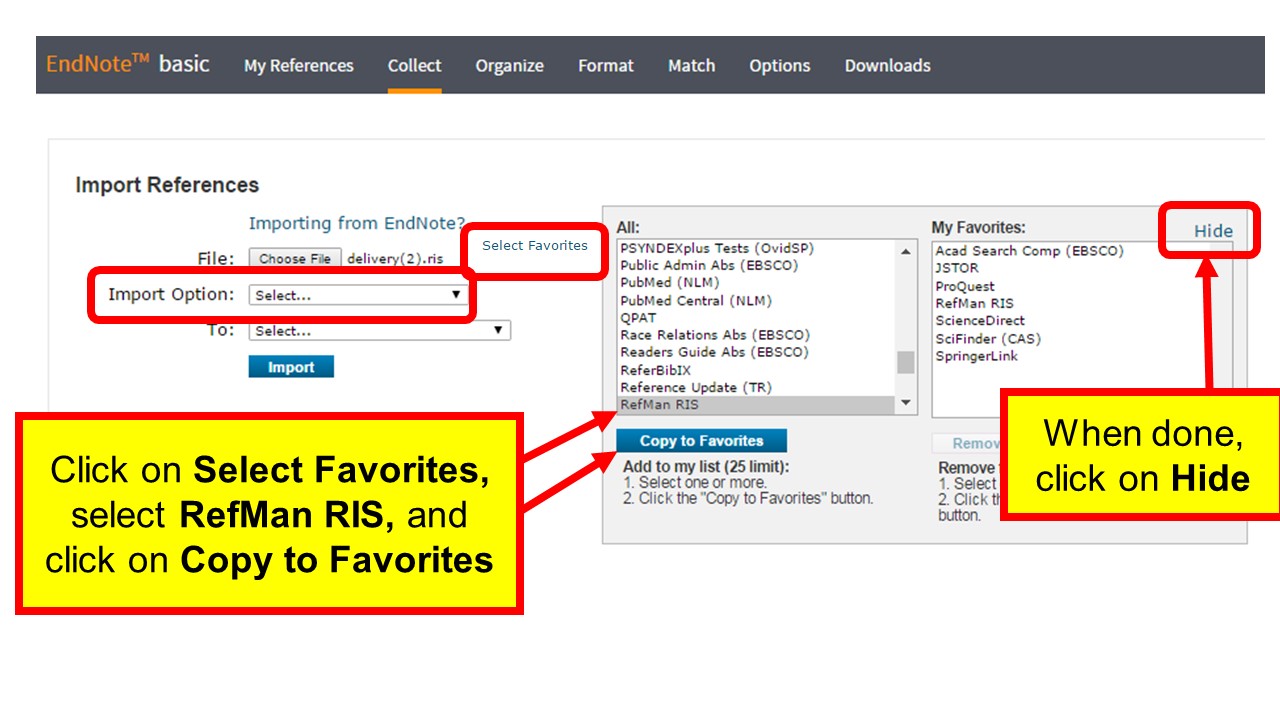Select SpringerLink in My Favorites
Screen dimensions: 1280x720
coord(977,356)
